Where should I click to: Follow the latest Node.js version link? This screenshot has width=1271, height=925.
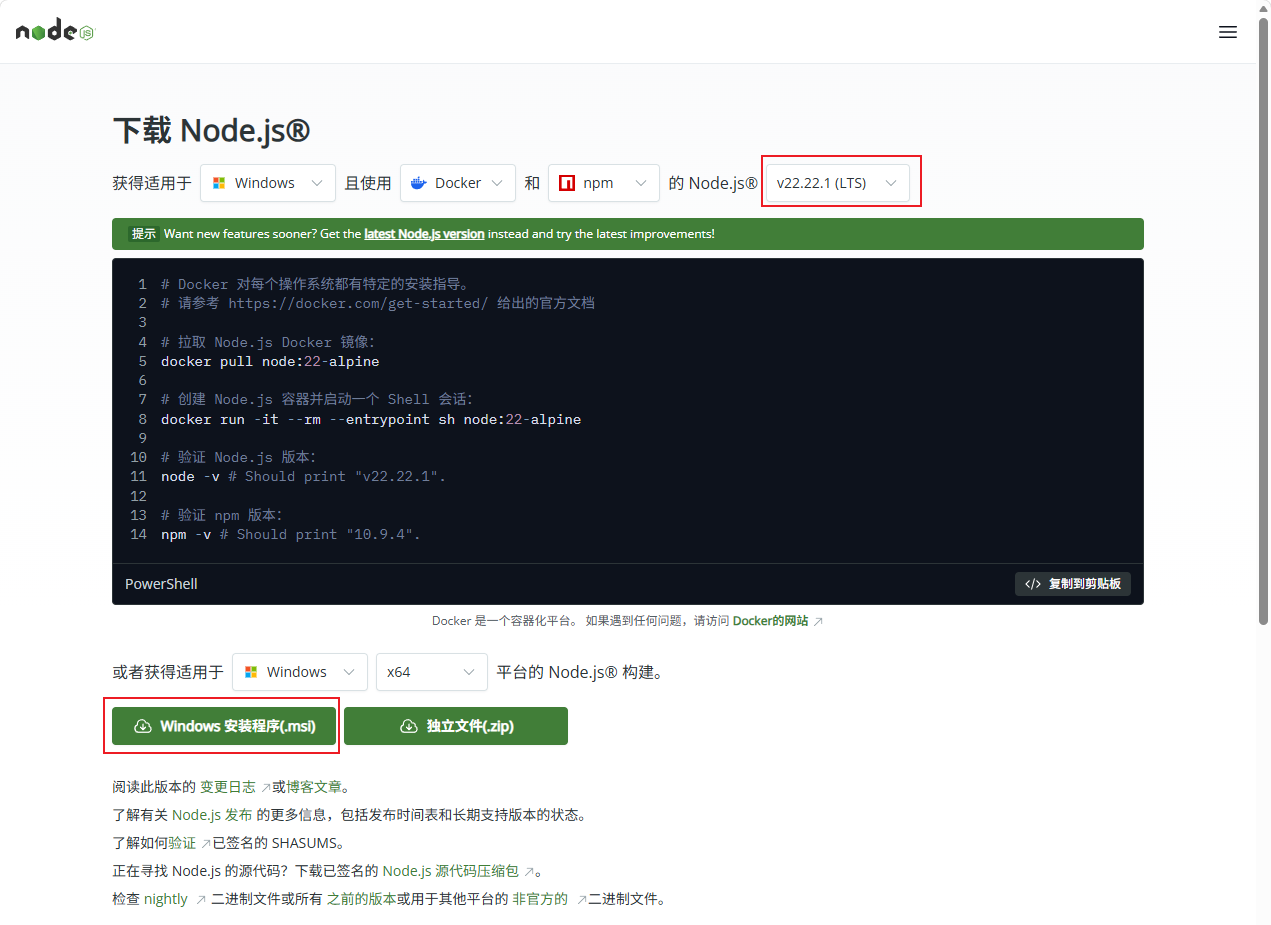click(x=424, y=234)
